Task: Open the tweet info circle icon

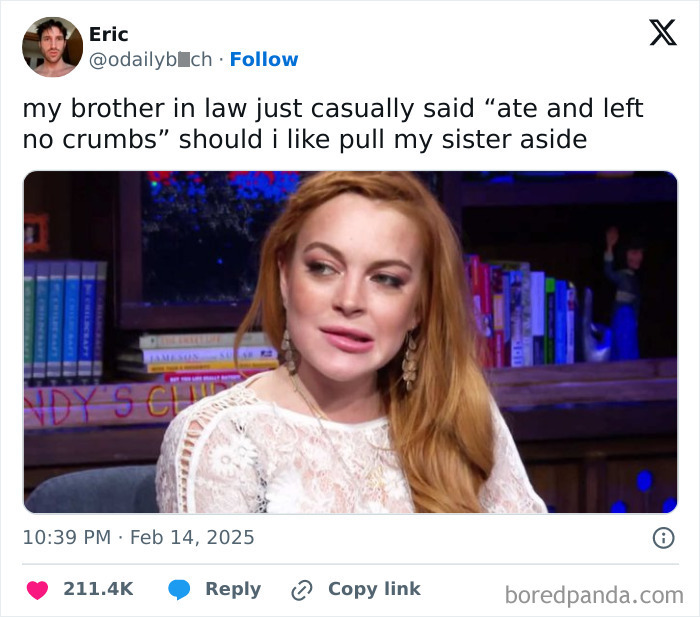Action: click(x=663, y=538)
